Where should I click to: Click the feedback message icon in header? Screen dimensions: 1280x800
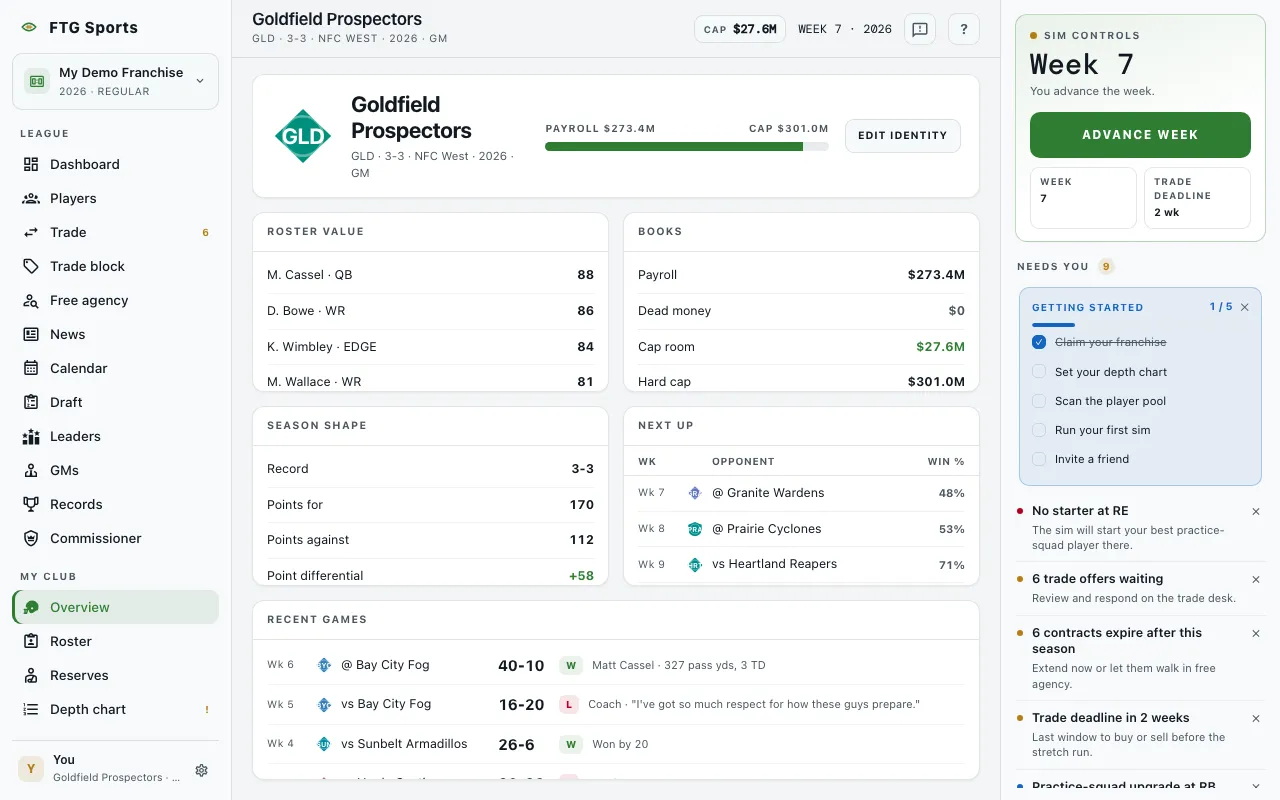click(920, 29)
